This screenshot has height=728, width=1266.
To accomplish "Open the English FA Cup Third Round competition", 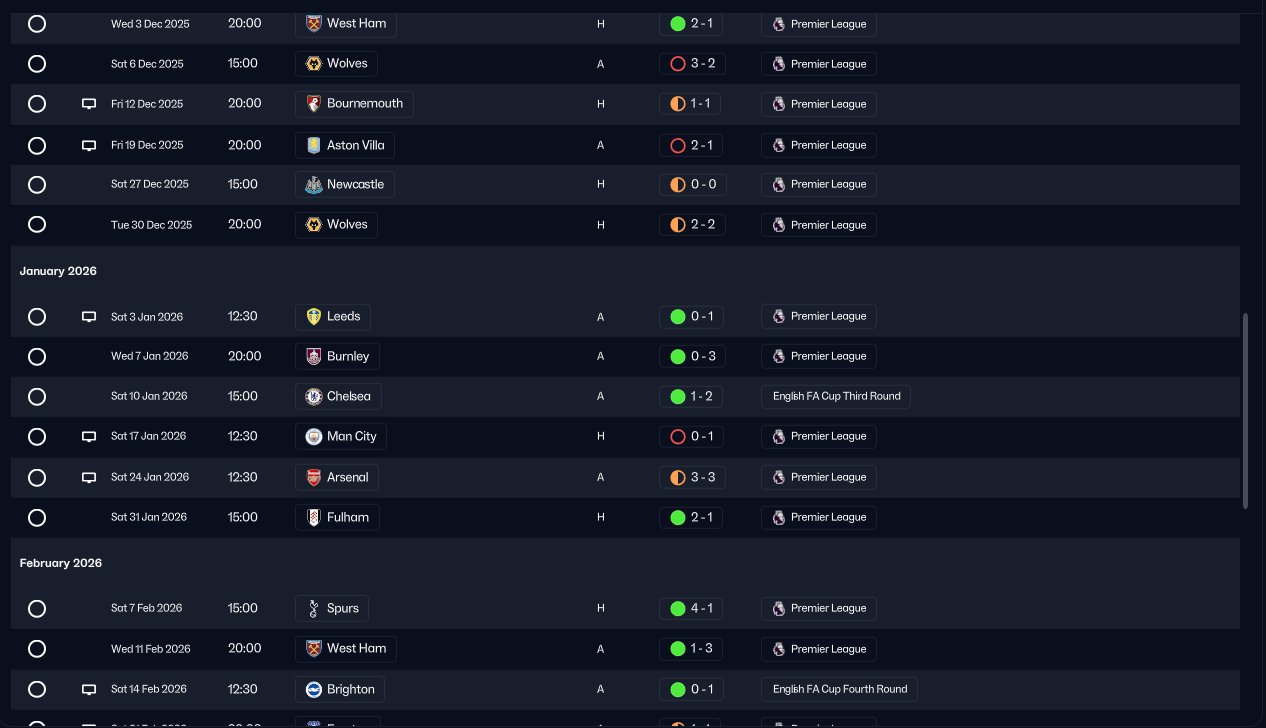I will (x=836, y=397).
